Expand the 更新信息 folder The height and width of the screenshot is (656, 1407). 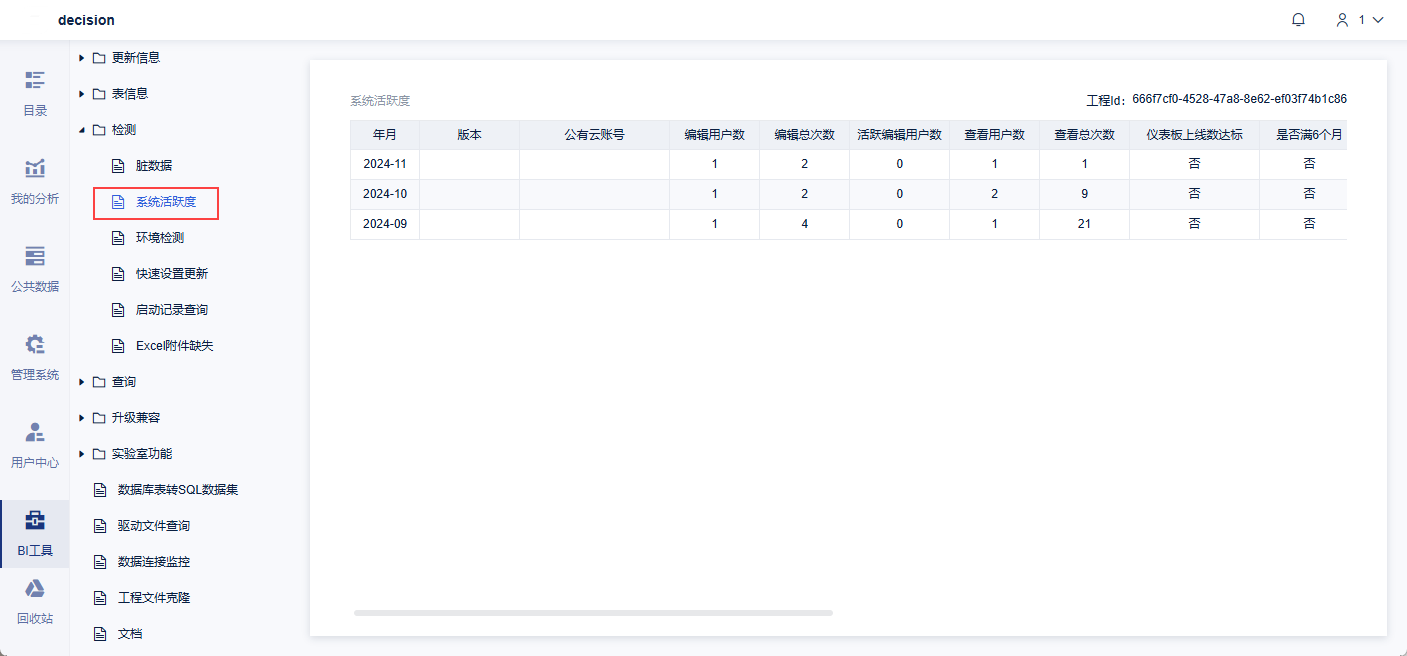click(x=82, y=58)
